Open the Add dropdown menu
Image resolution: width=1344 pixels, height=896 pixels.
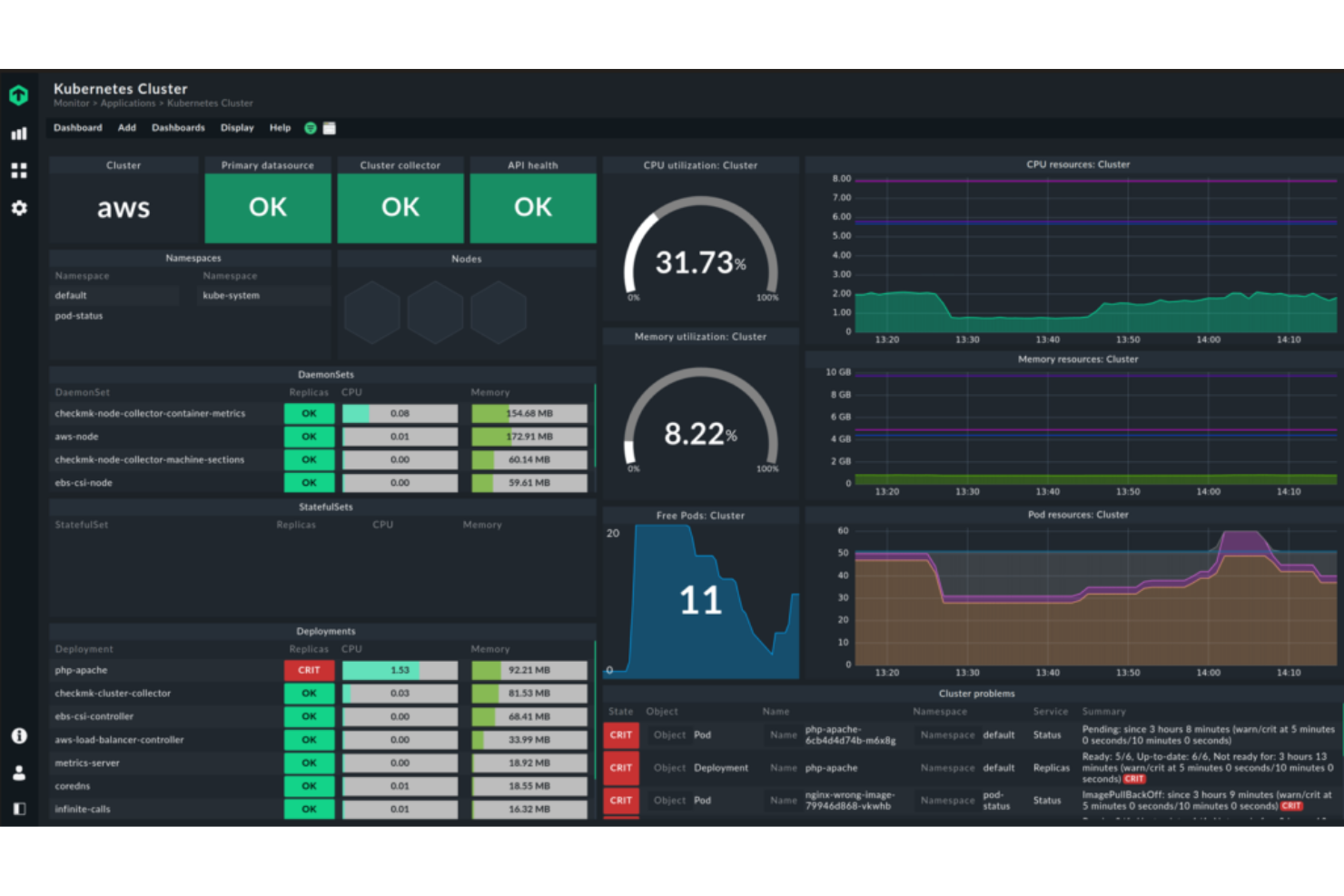click(126, 128)
